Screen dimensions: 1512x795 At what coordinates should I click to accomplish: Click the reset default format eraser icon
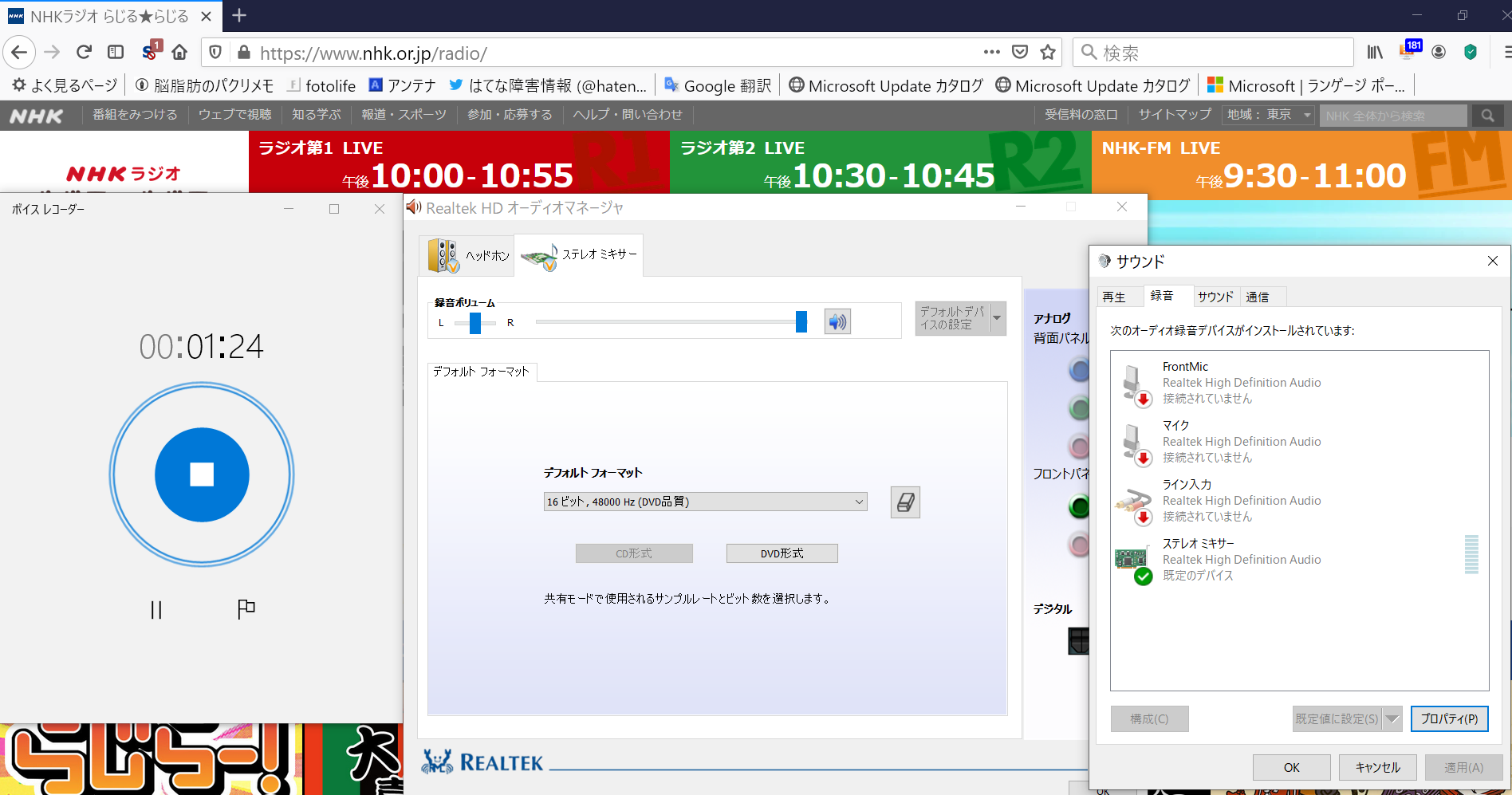[905, 502]
